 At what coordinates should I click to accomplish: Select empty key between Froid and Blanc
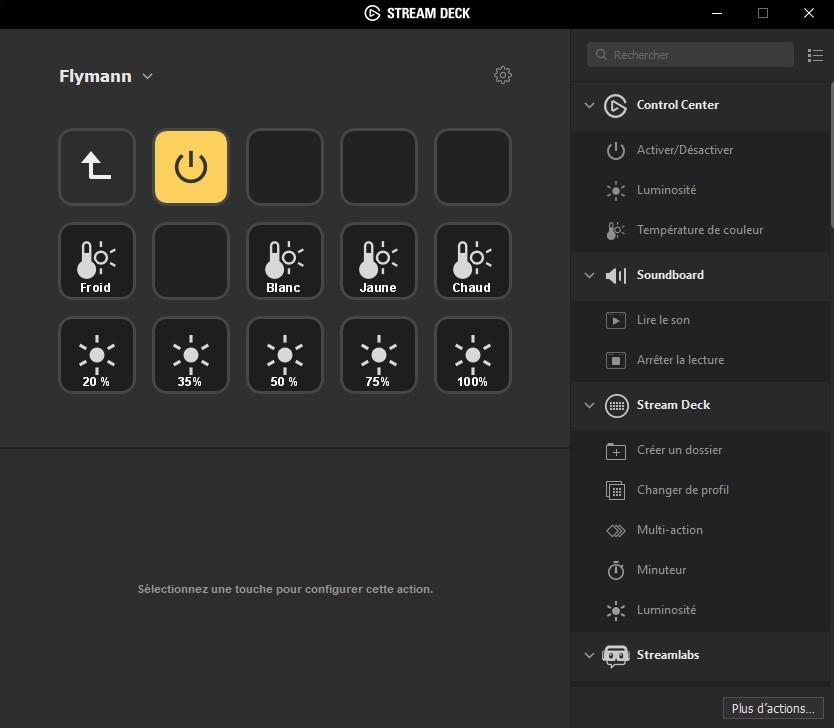(x=191, y=261)
